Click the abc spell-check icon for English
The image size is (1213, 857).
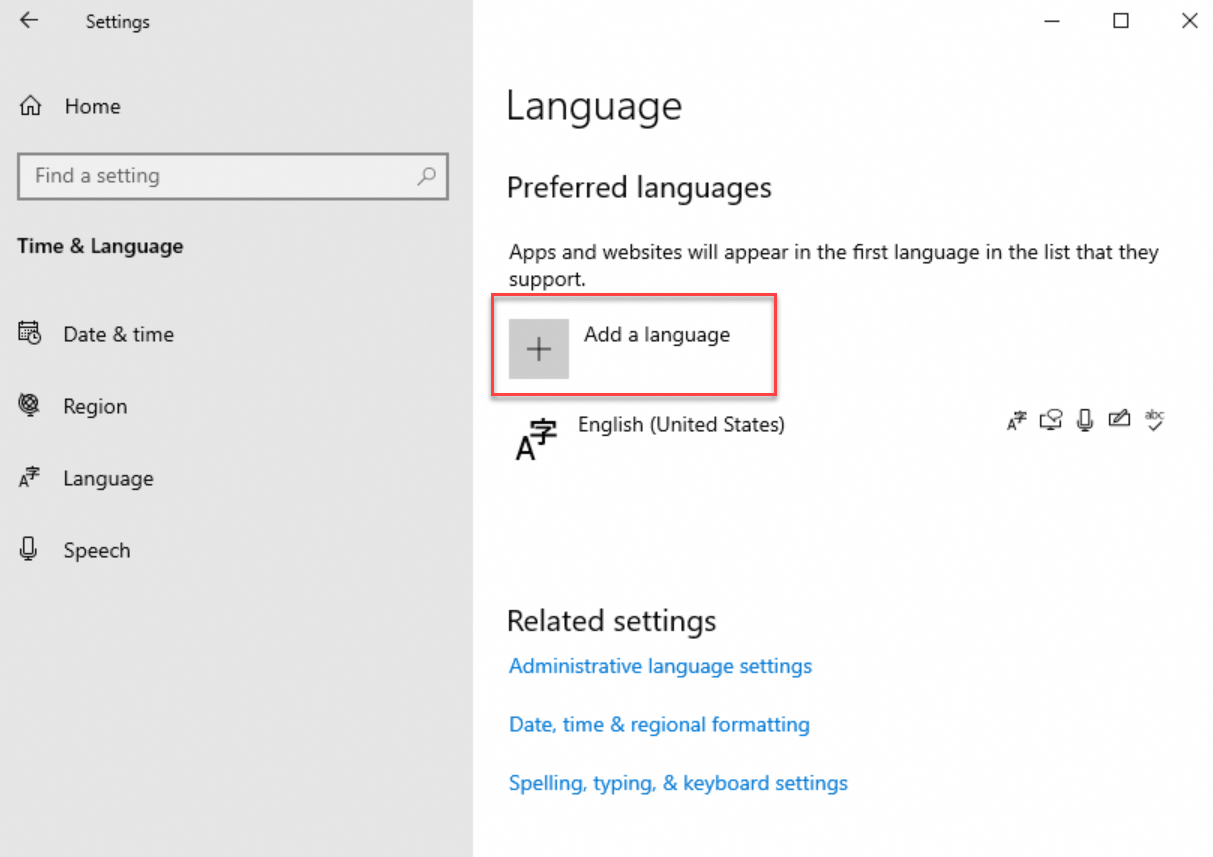[x=1155, y=421]
